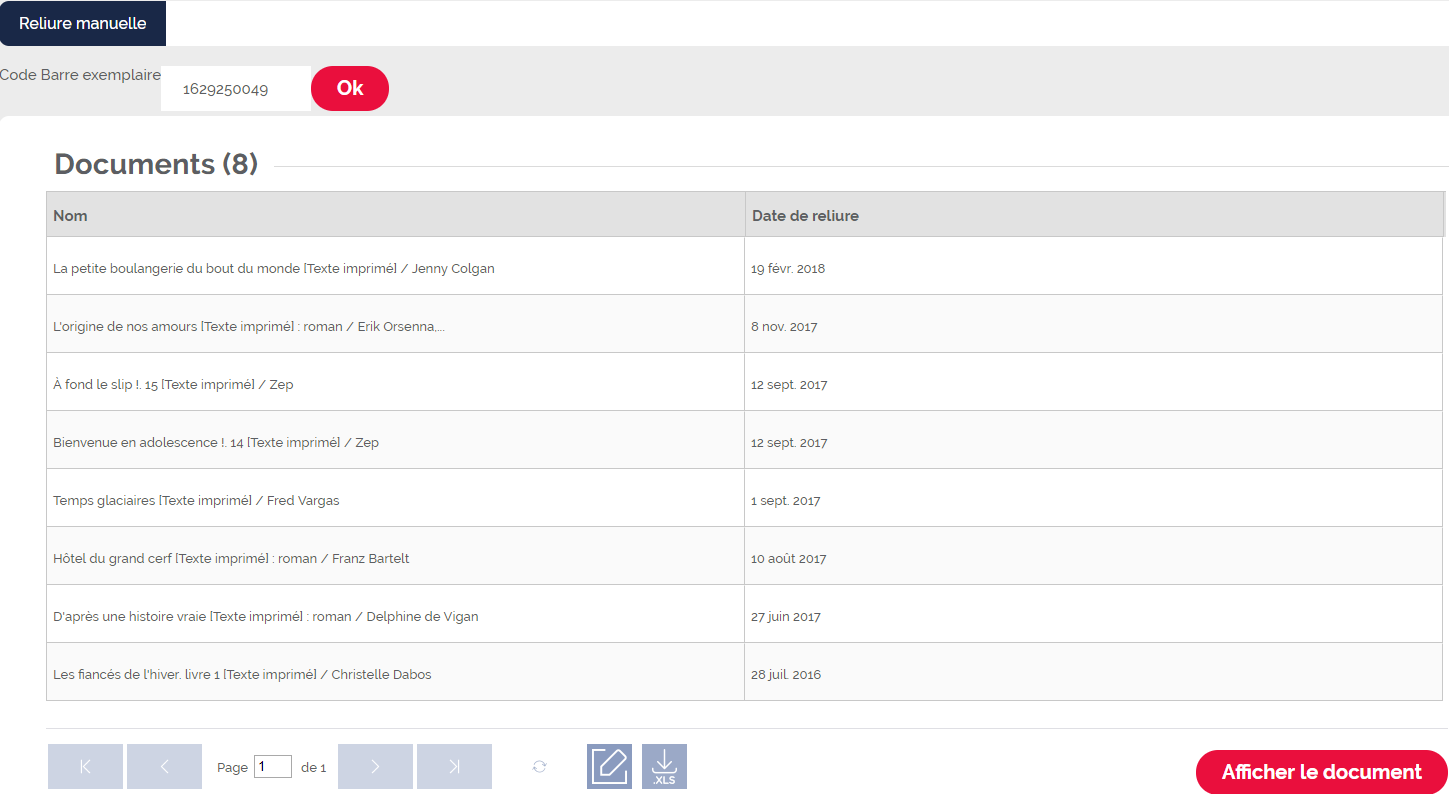Click the date 10 août 2017
This screenshot has width=1449, height=794.
(789, 559)
